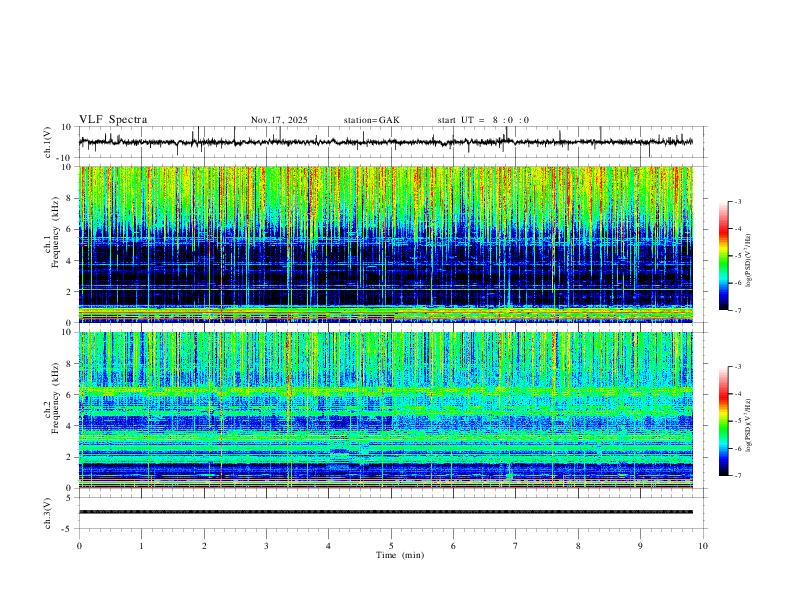
Task: Click the "ch.1(V)" waveform axis label
Action: (48, 142)
